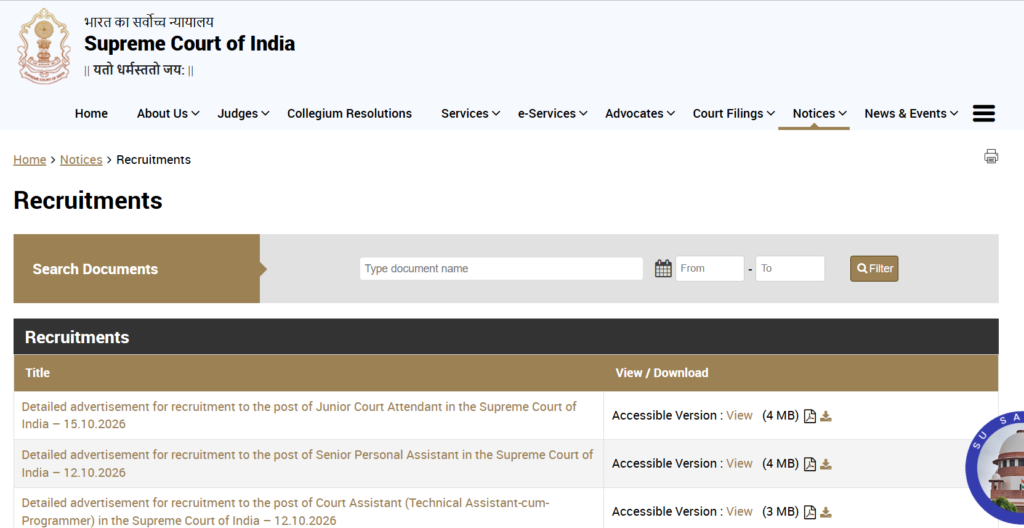1024x528 pixels.
Task: Expand the Judges dropdown menu
Action: [x=243, y=113]
